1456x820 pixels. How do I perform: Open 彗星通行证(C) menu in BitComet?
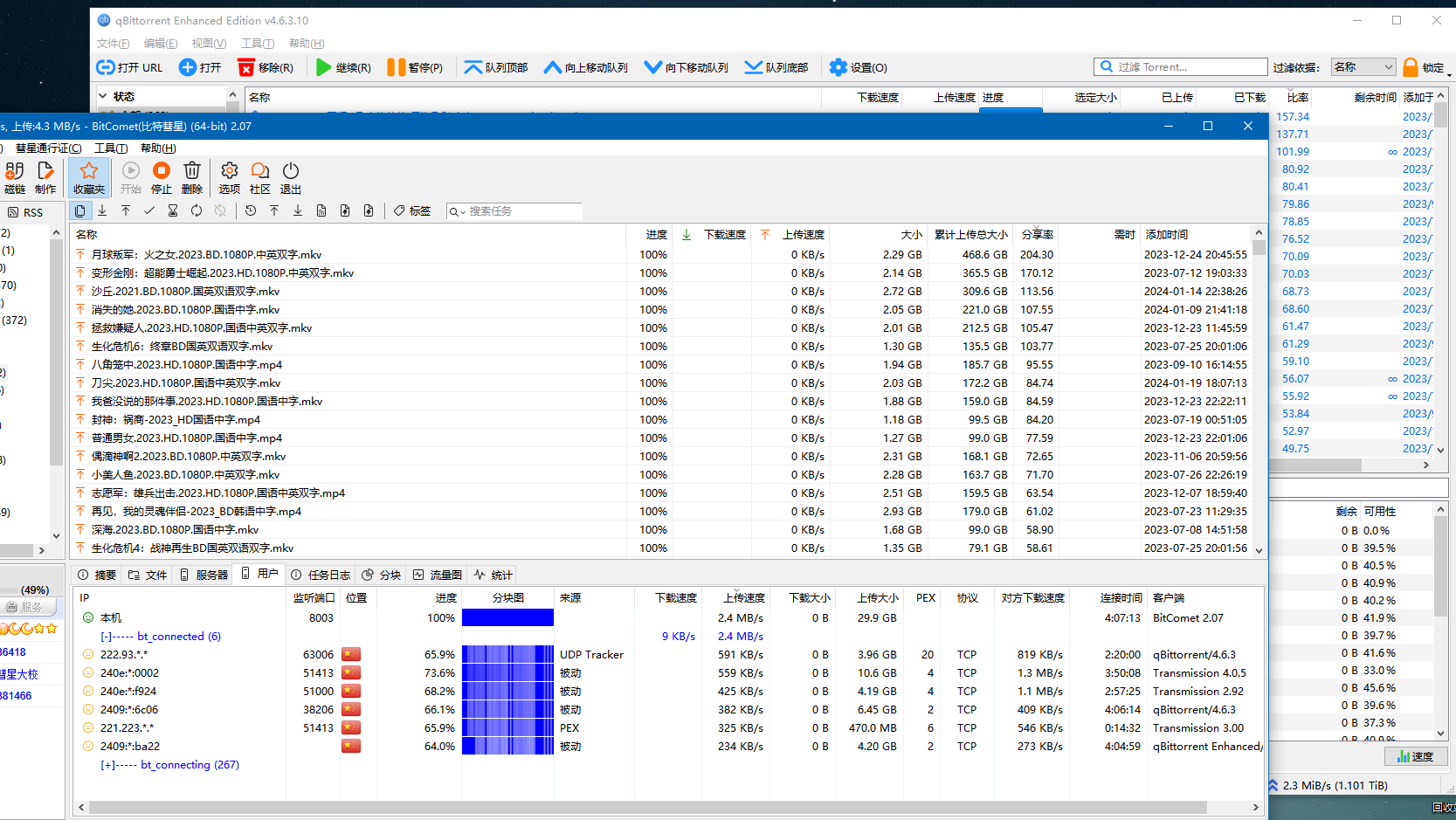pos(49,148)
